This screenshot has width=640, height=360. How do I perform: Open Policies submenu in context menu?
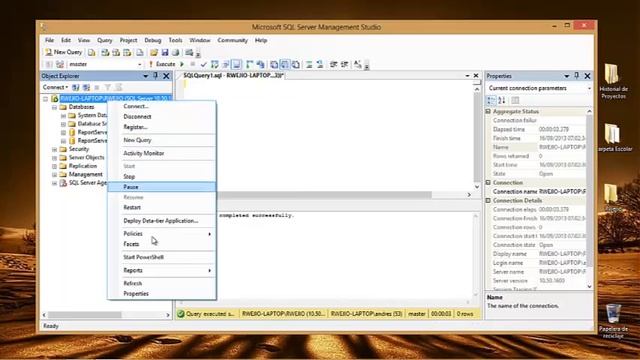161,234
